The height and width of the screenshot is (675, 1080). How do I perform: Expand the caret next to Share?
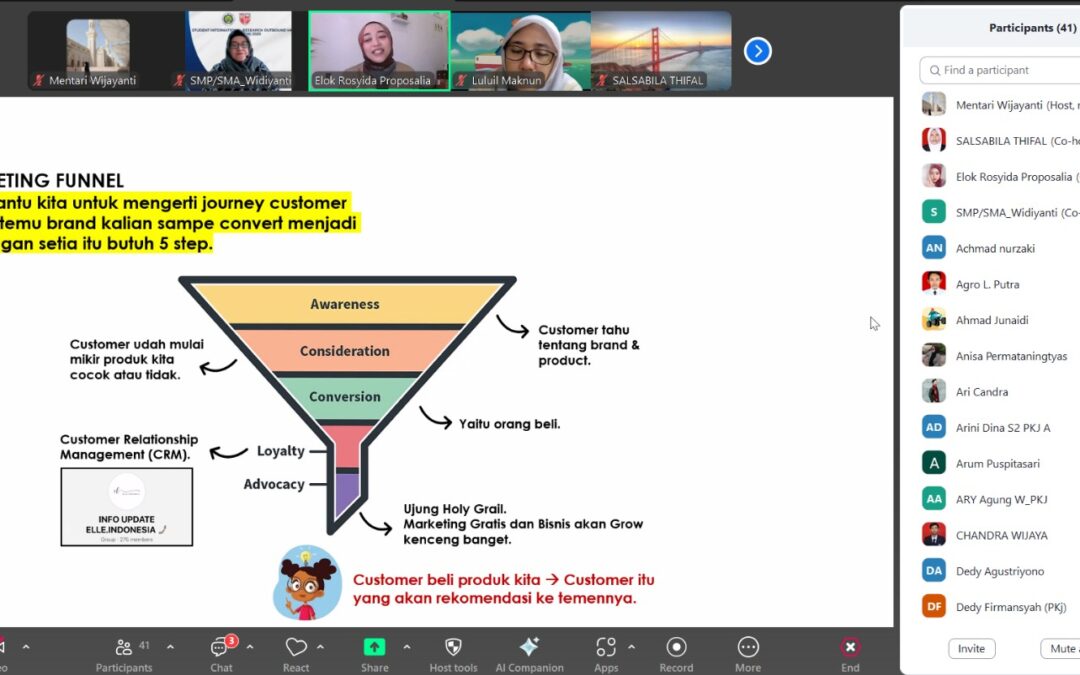click(406, 647)
